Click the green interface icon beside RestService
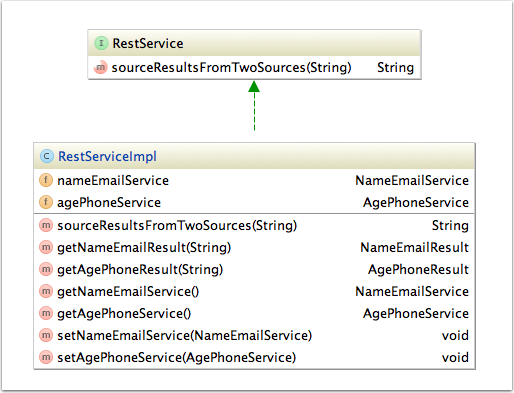 coord(101,43)
